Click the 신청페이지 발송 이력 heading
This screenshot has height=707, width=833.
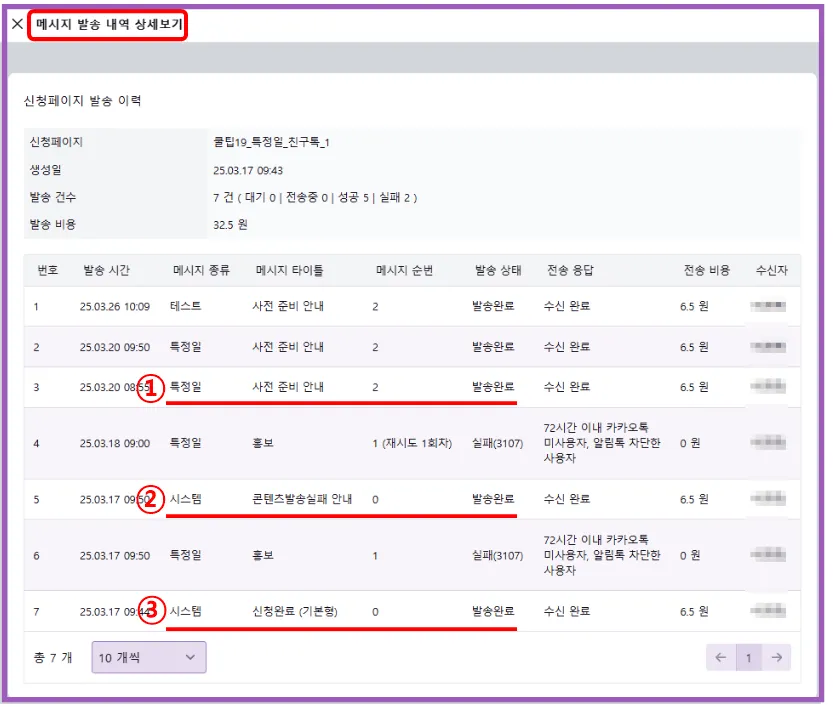click(x=82, y=101)
